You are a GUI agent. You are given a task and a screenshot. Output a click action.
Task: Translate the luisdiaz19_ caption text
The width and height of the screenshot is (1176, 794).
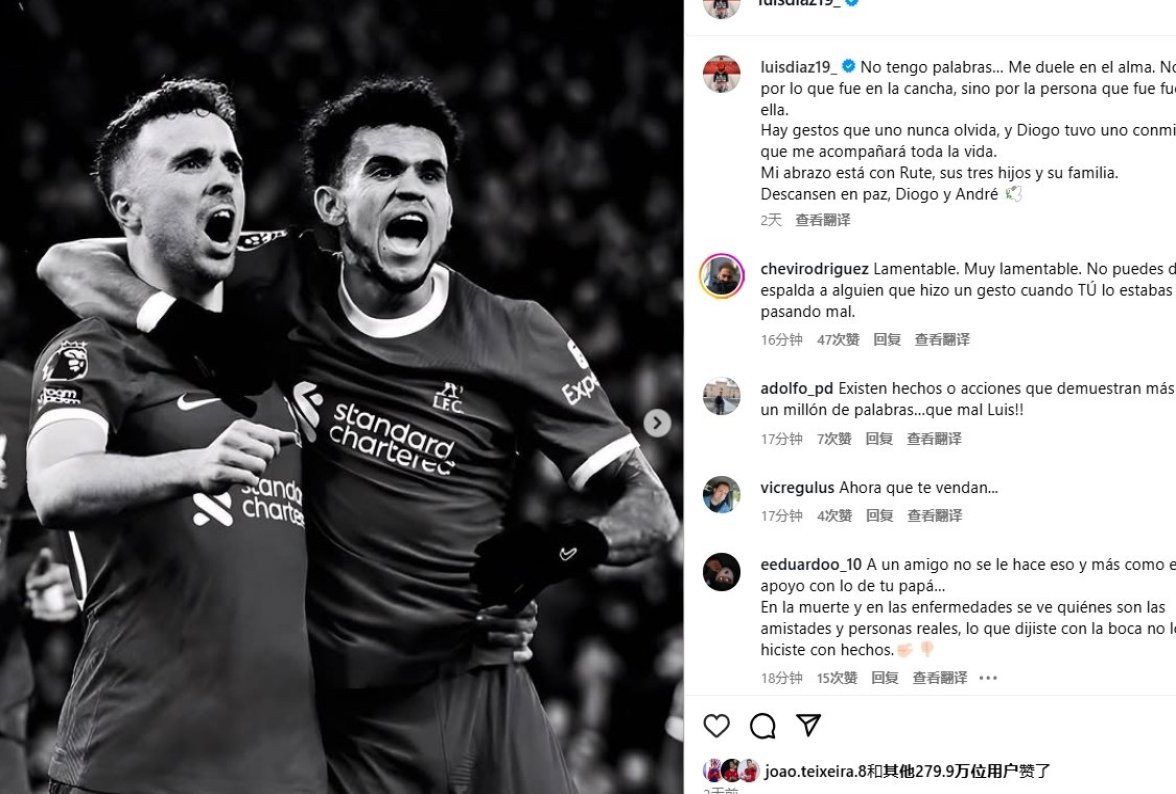coord(823,220)
